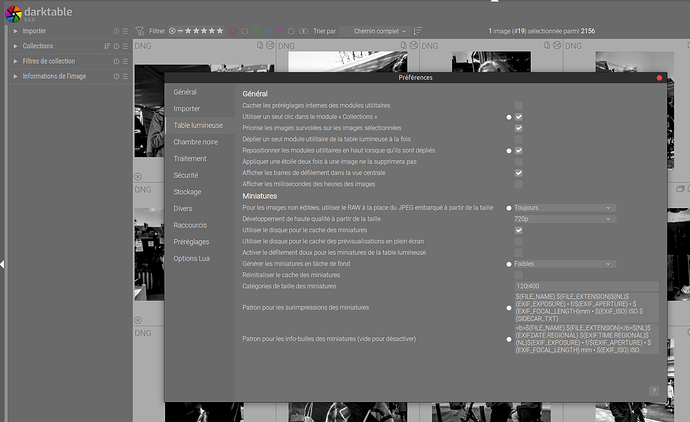Open the Toujours dropdown for RAW usage
The width and height of the screenshot is (690, 422).
click(x=565, y=208)
